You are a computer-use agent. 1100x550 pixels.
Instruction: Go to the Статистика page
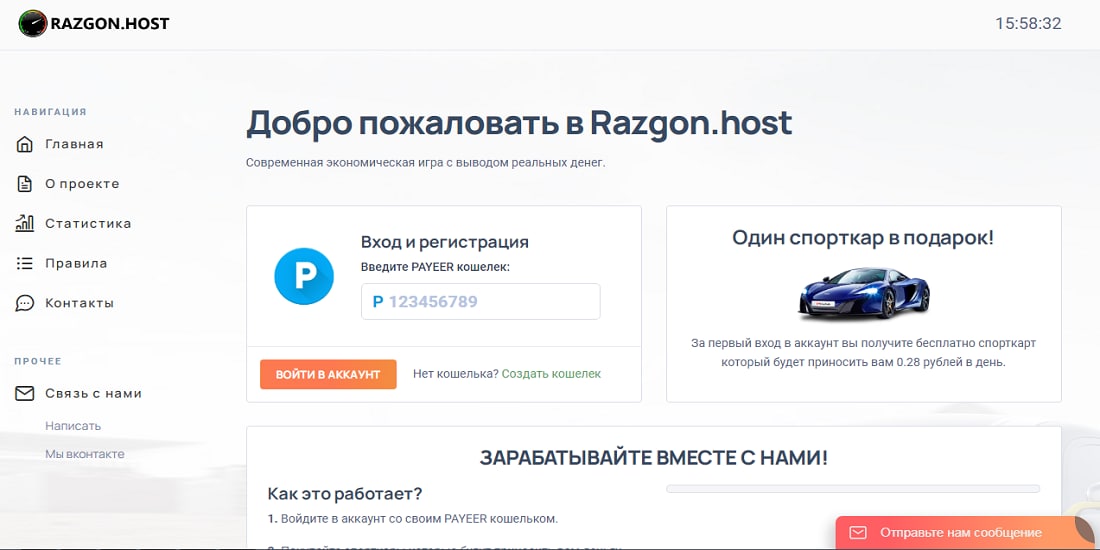[x=88, y=224]
